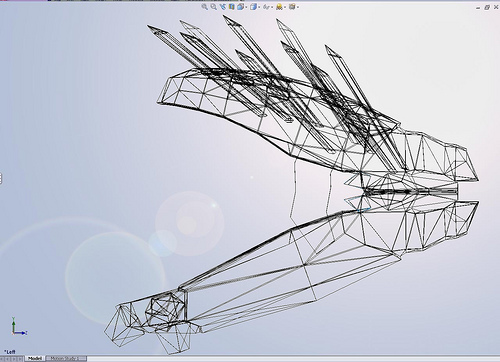
Task: Select the Zoom to Area tool
Action: (x=214, y=7)
